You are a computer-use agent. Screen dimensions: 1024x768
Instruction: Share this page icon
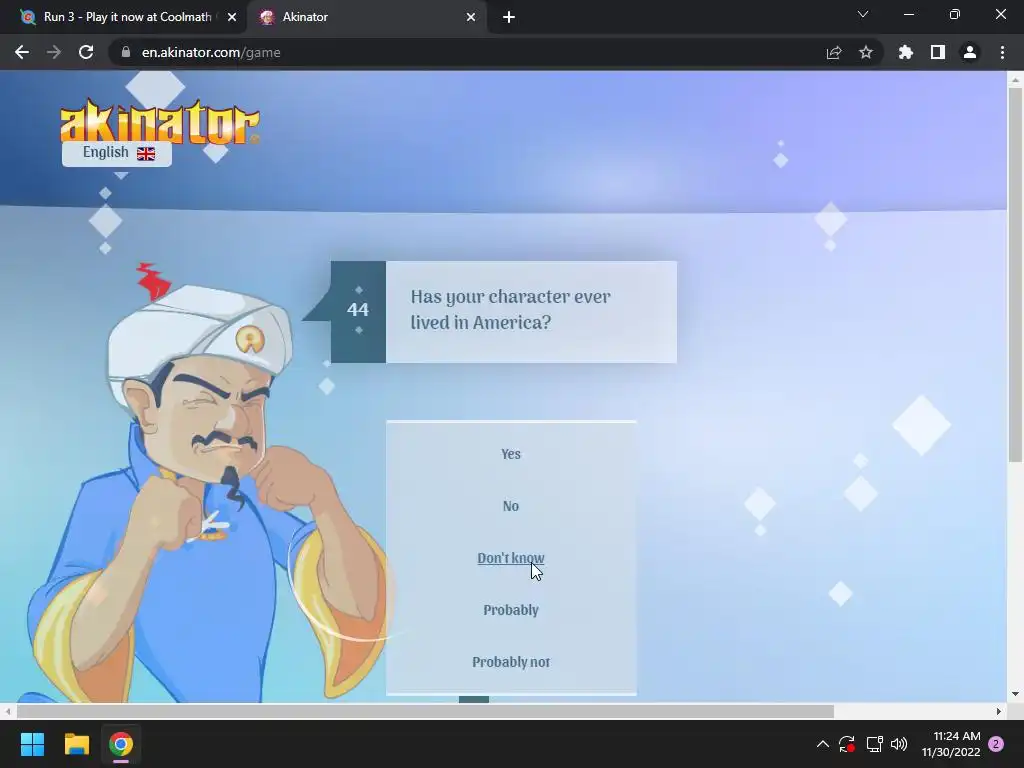pos(834,52)
